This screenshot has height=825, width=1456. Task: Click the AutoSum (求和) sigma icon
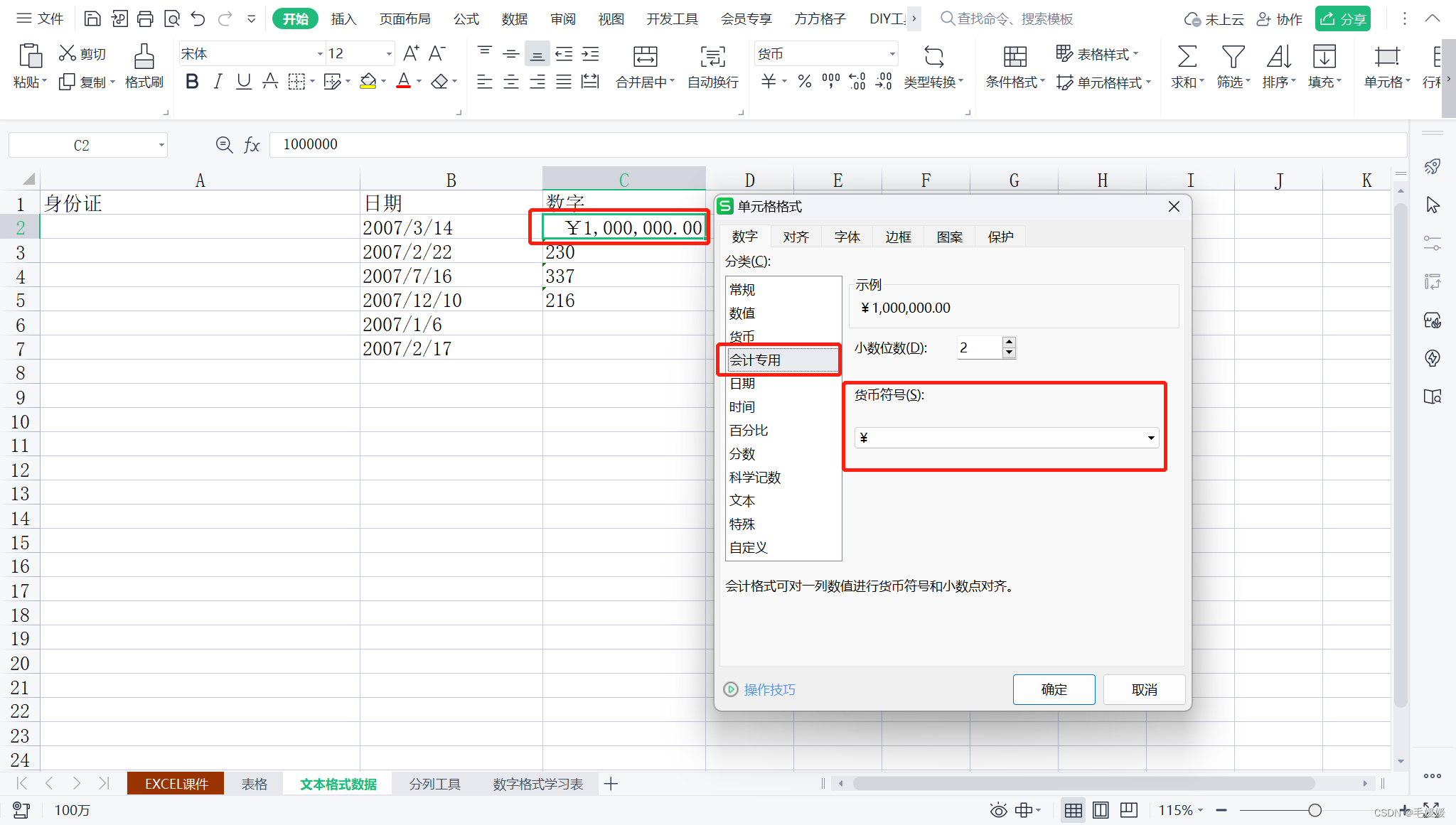click(1187, 57)
